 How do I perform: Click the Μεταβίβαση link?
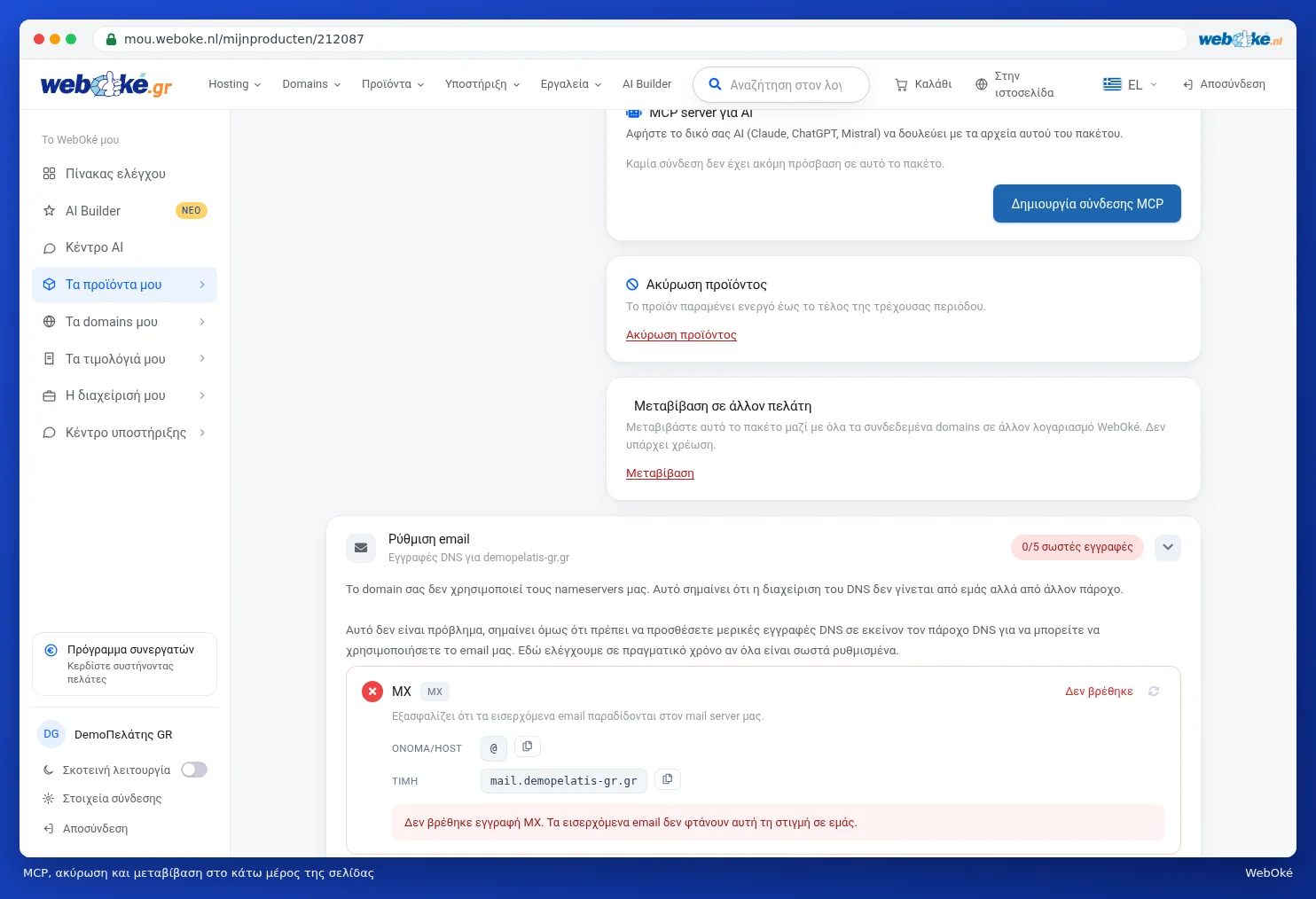point(660,473)
